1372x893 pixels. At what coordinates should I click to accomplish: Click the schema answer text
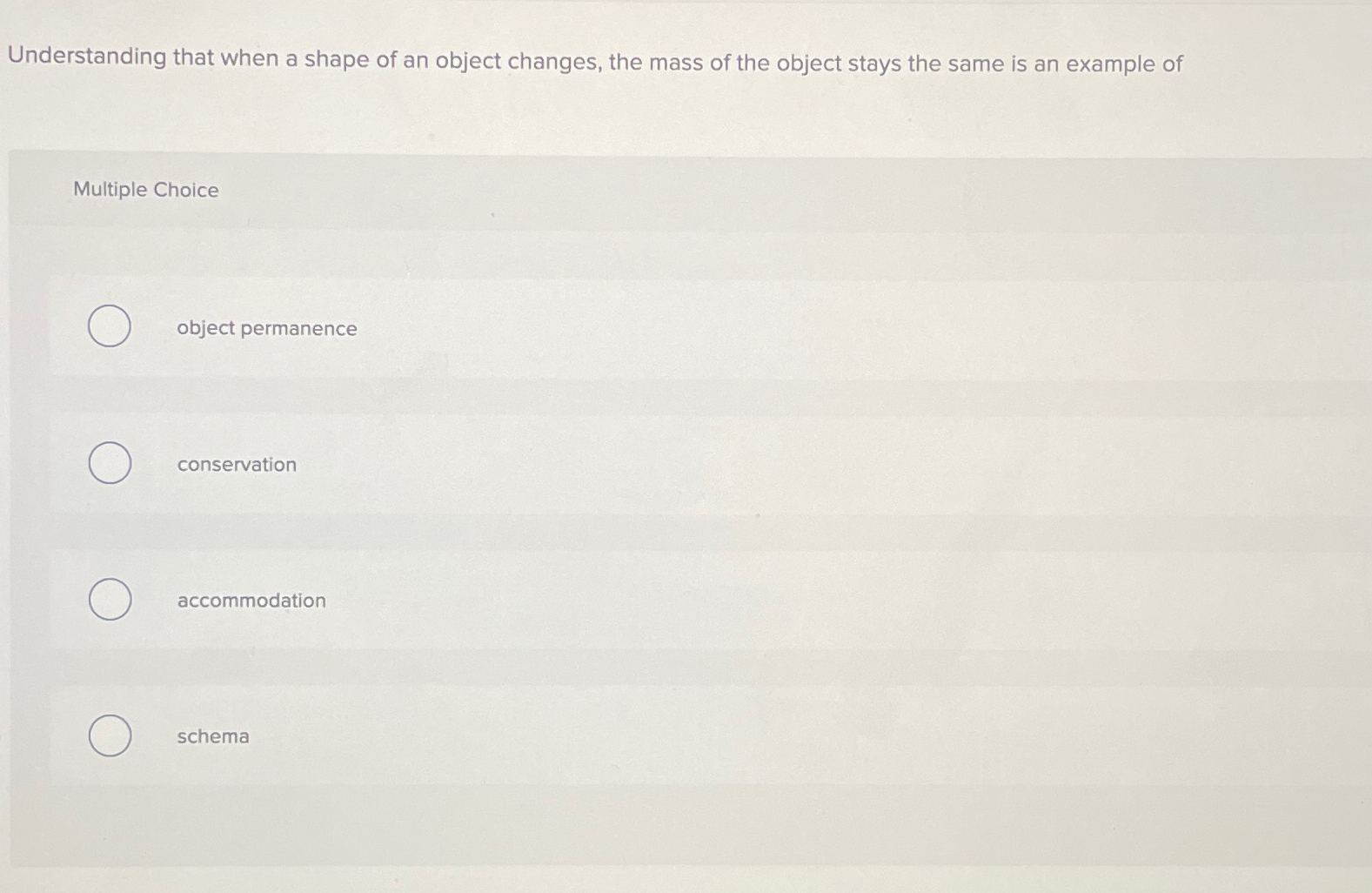tap(212, 736)
